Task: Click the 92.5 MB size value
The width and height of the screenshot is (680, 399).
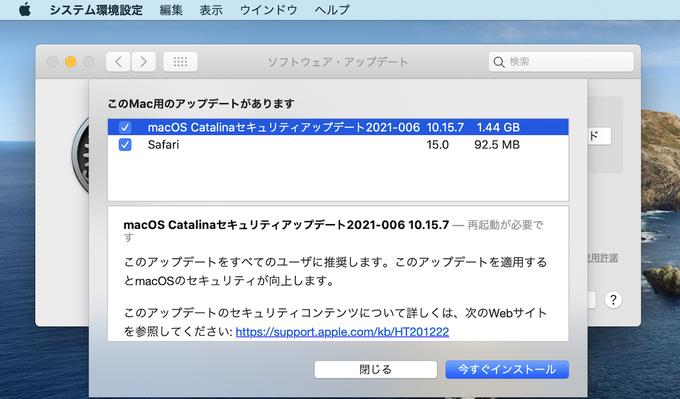Action: coord(497,144)
